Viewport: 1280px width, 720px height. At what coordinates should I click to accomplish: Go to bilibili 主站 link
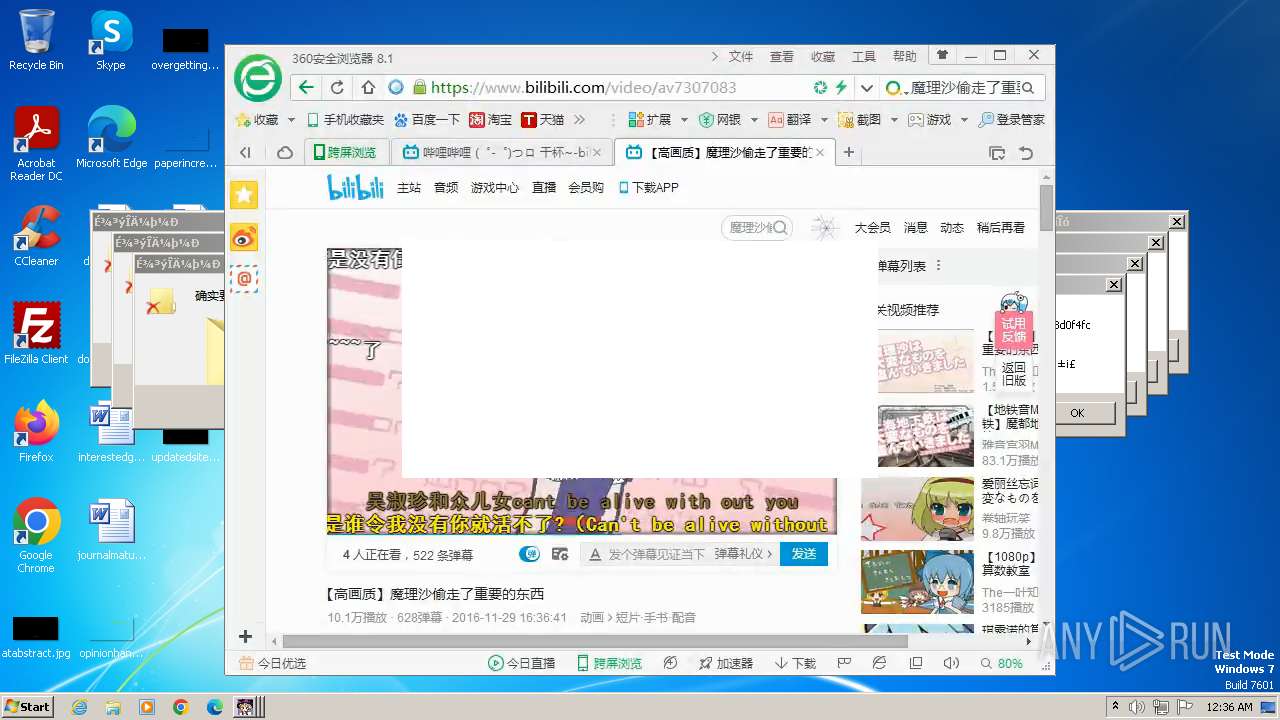point(409,187)
